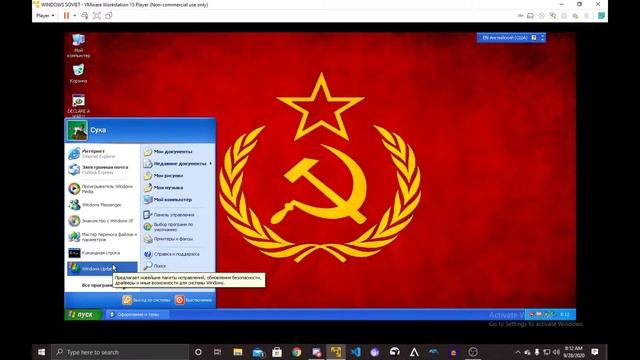Screen dimensions: 640x360
Task: Click the Type here to search box
Action: tap(120, 352)
